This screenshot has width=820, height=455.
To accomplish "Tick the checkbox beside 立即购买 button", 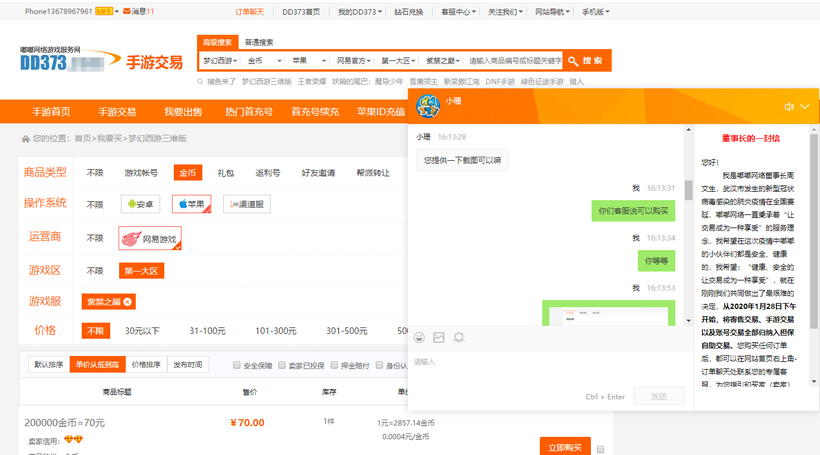I will coord(600,449).
